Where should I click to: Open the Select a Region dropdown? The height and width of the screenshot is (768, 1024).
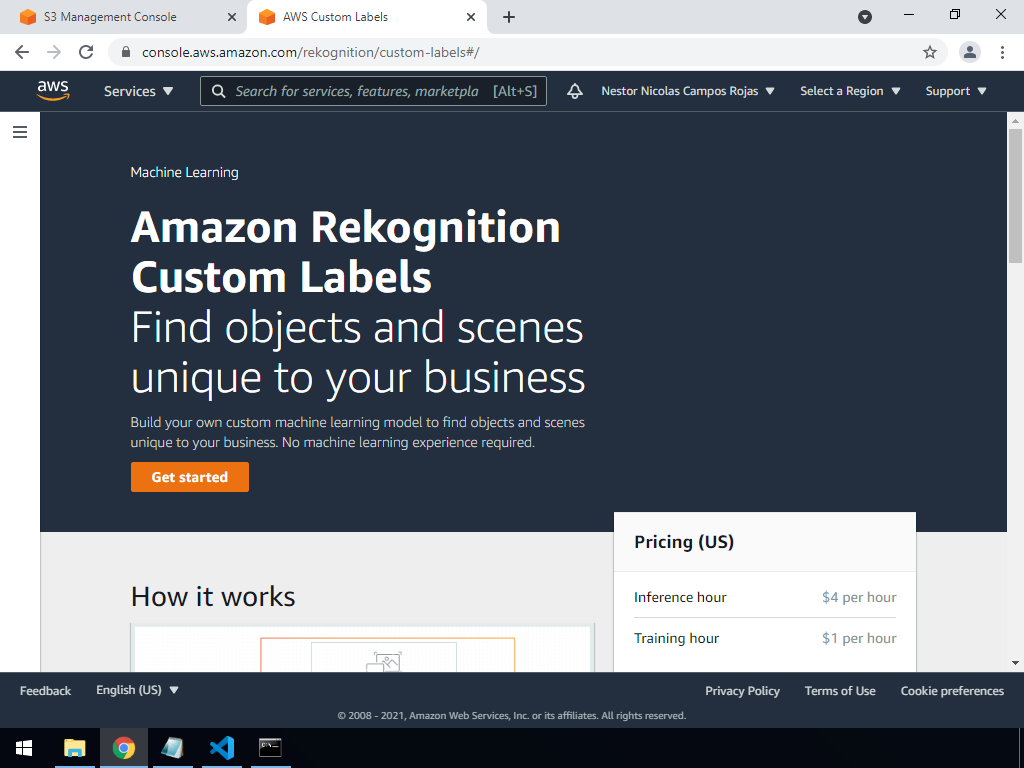[850, 91]
